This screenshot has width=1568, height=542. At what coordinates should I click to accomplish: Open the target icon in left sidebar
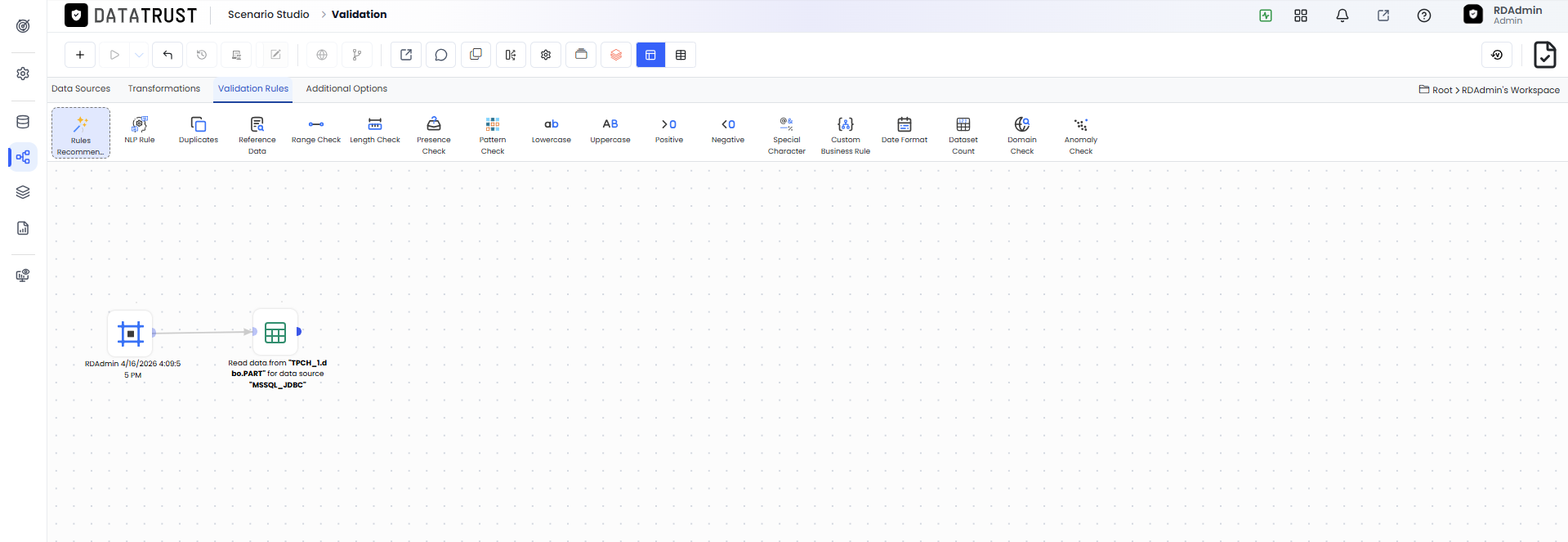click(23, 26)
